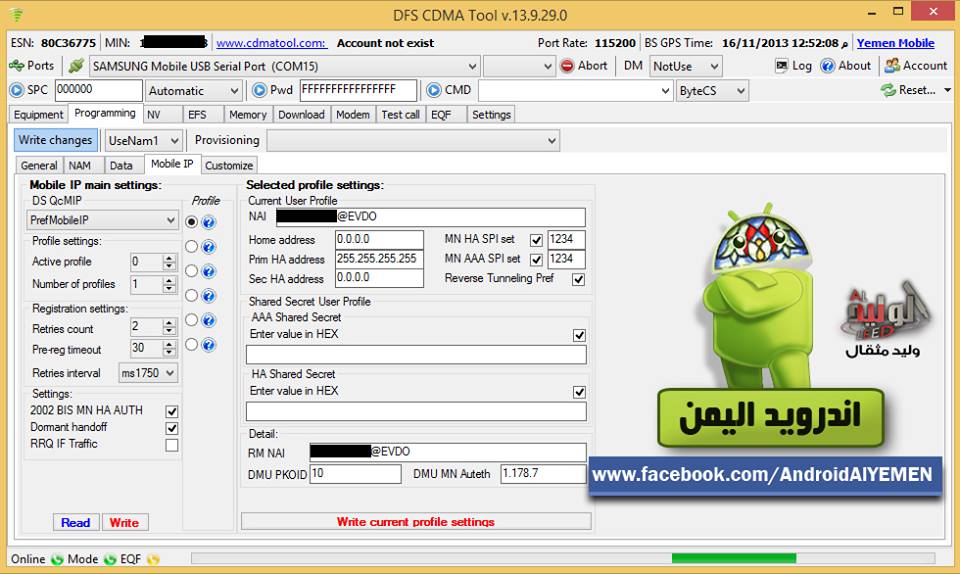
Task: Click help icon beside second profile radio
Action: click(209, 247)
